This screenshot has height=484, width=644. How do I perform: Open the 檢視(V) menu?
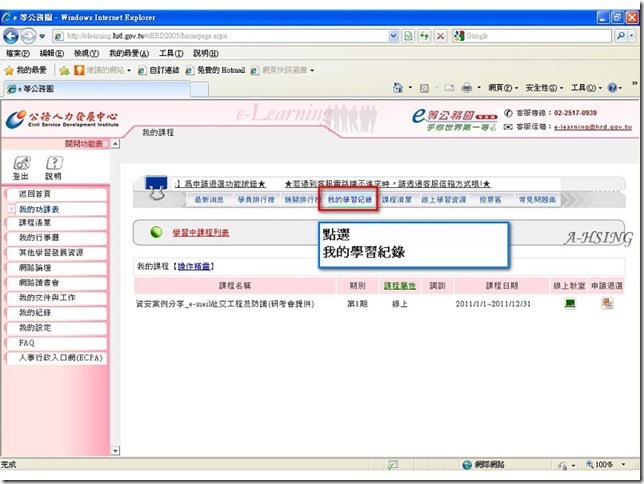pos(86,53)
